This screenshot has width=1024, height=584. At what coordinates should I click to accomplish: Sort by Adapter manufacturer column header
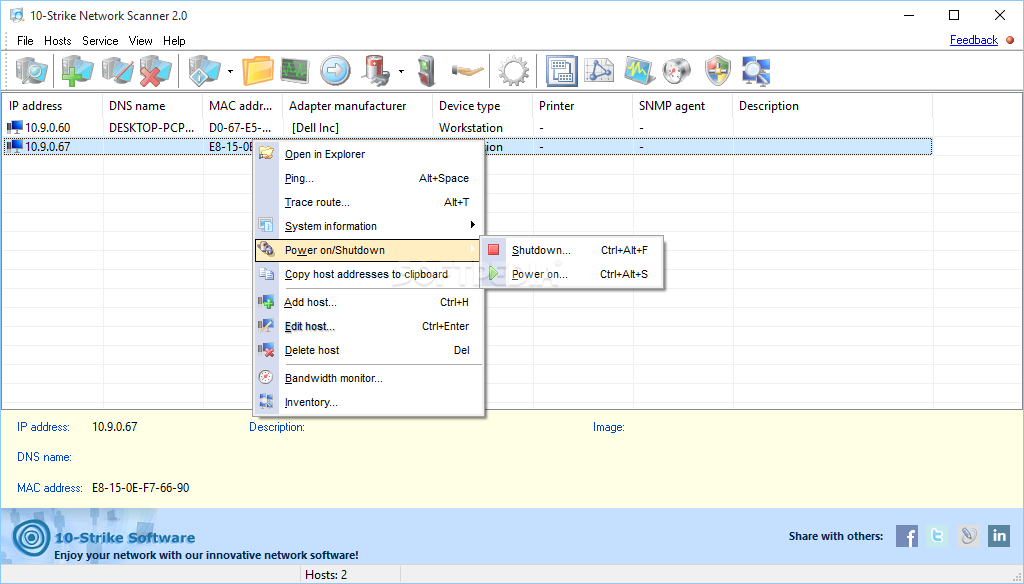(x=358, y=106)
